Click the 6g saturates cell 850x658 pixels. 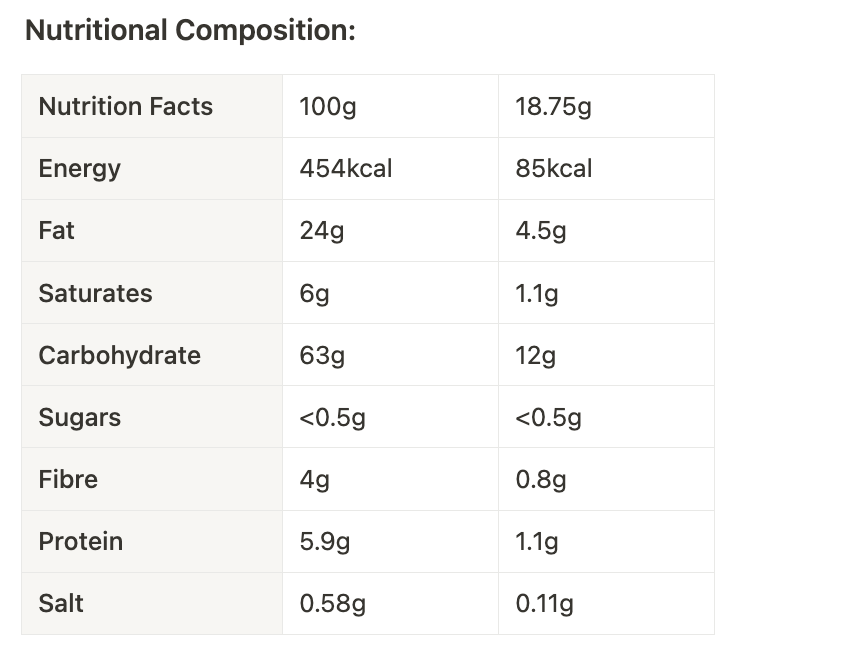point(390,293)
